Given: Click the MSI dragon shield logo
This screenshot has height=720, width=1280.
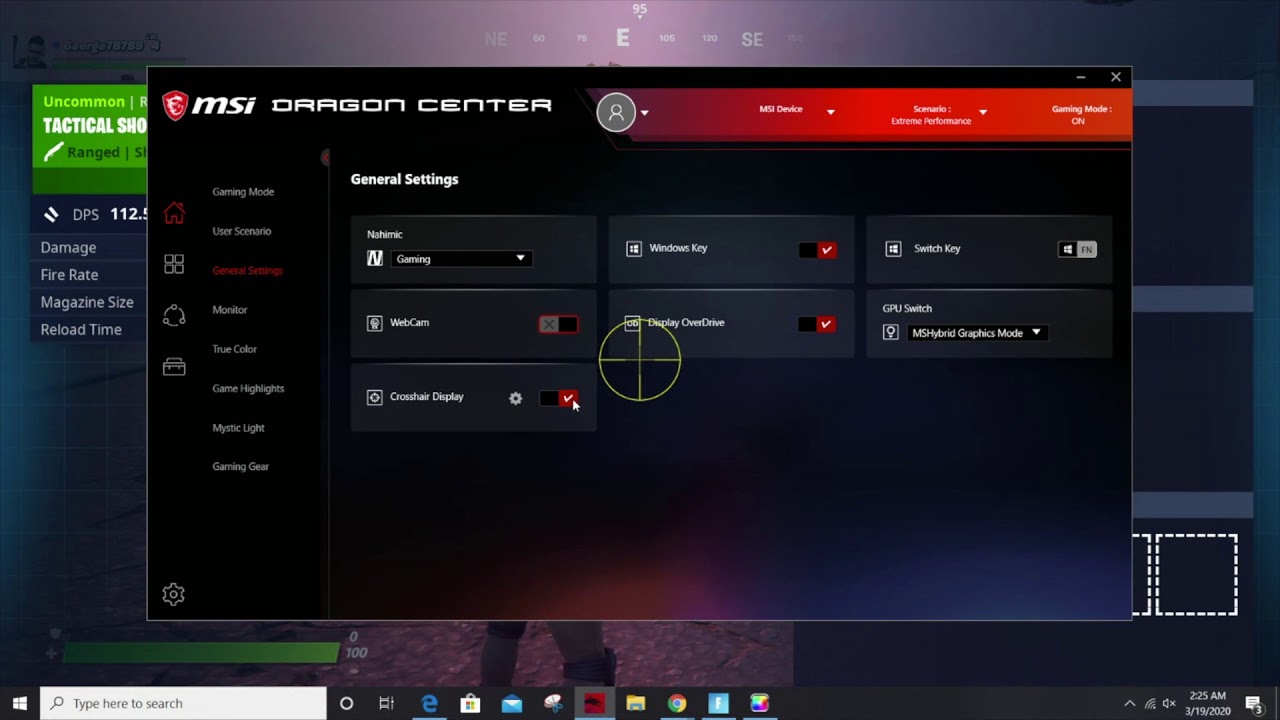Looking at the screenshot, I should point(175,105).
